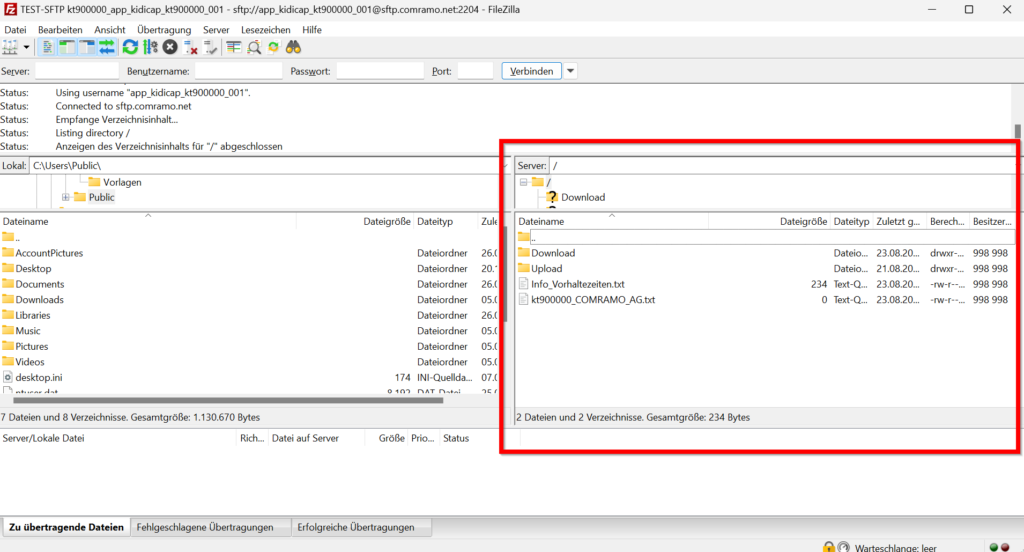The height and width of the screenshot is (552, 1024).
Task: Disconnect from the current server icon
Action: (190, 47)
